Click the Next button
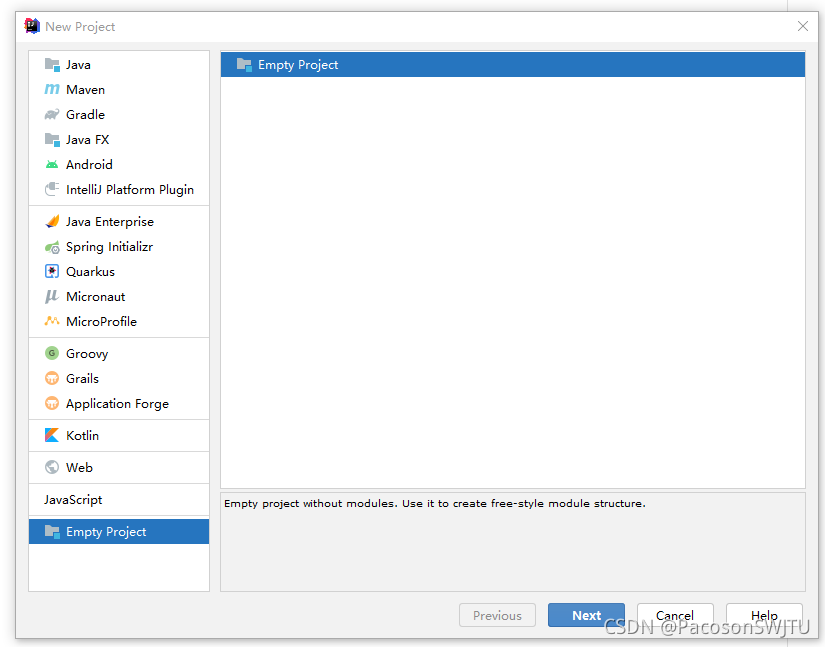The width and height of the screenshot is (825, 647). tap(586, 615)
